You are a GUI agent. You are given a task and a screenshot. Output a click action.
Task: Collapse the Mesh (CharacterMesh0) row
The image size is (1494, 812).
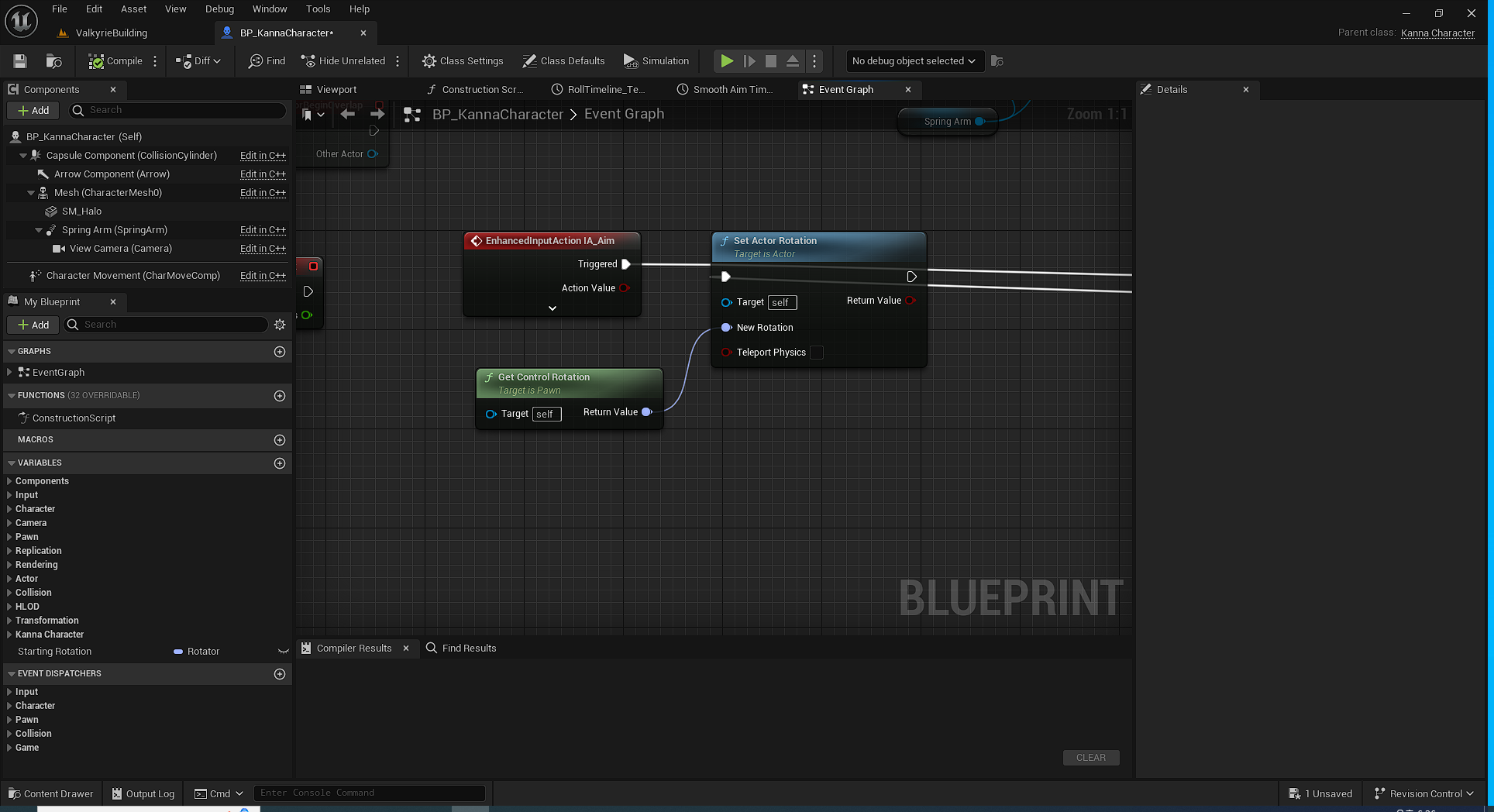tap(31, 193)
